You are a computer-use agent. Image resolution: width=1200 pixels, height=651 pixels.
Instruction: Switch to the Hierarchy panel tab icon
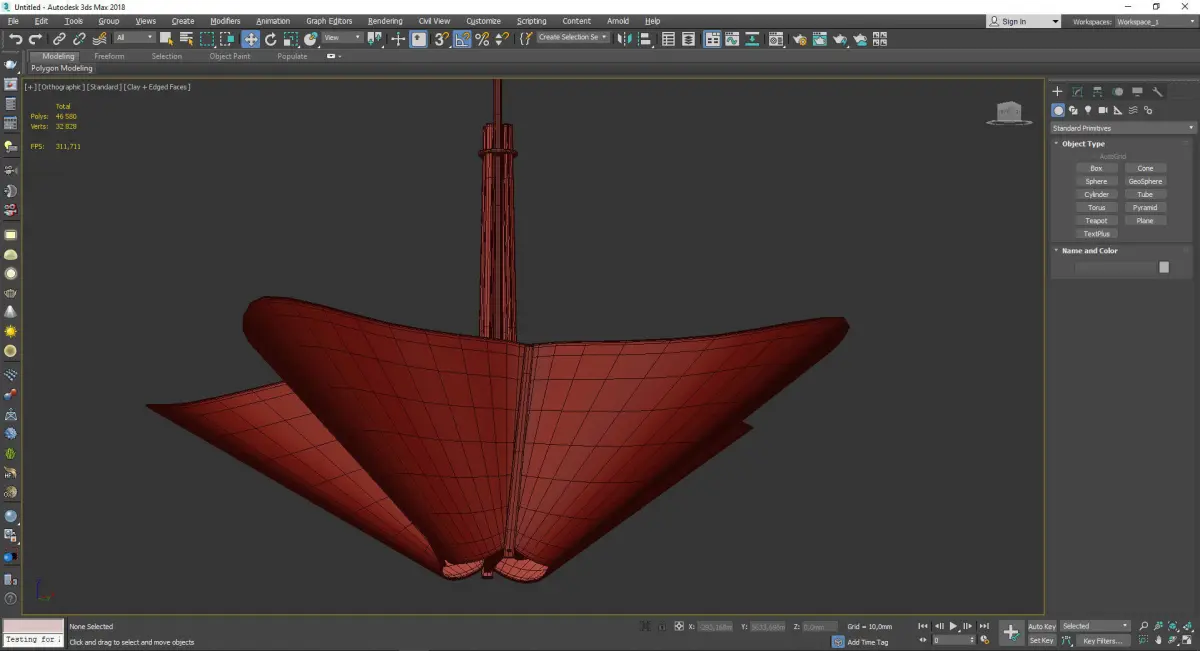(x=1097, y=92)
